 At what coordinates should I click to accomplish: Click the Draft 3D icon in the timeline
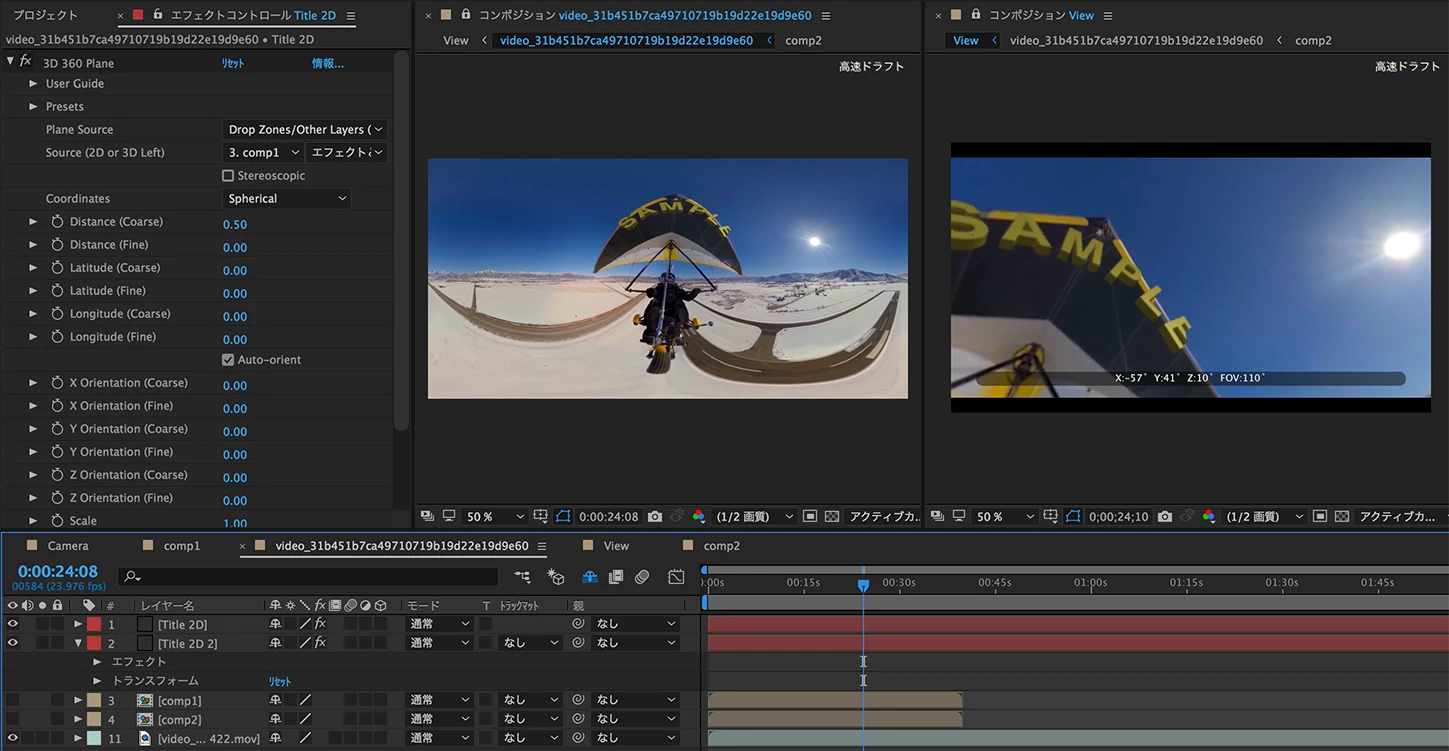[x=556, y=577]
